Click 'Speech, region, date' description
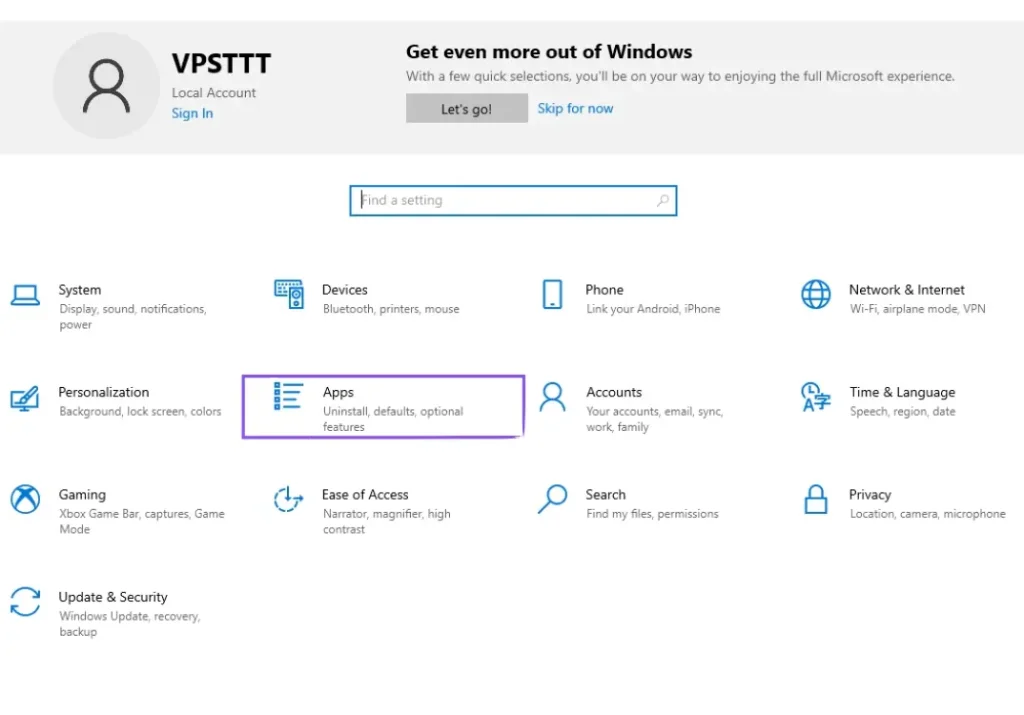 pos(903,411)
